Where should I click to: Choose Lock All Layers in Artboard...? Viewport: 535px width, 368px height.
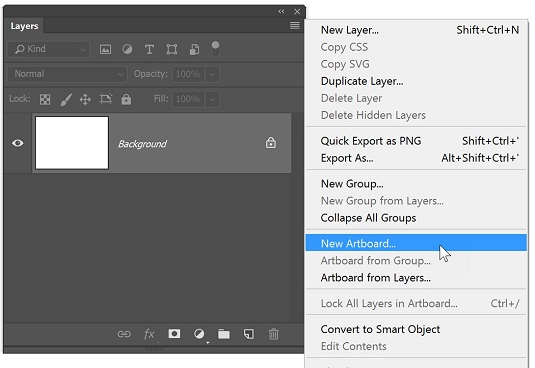tap(416, 303)
